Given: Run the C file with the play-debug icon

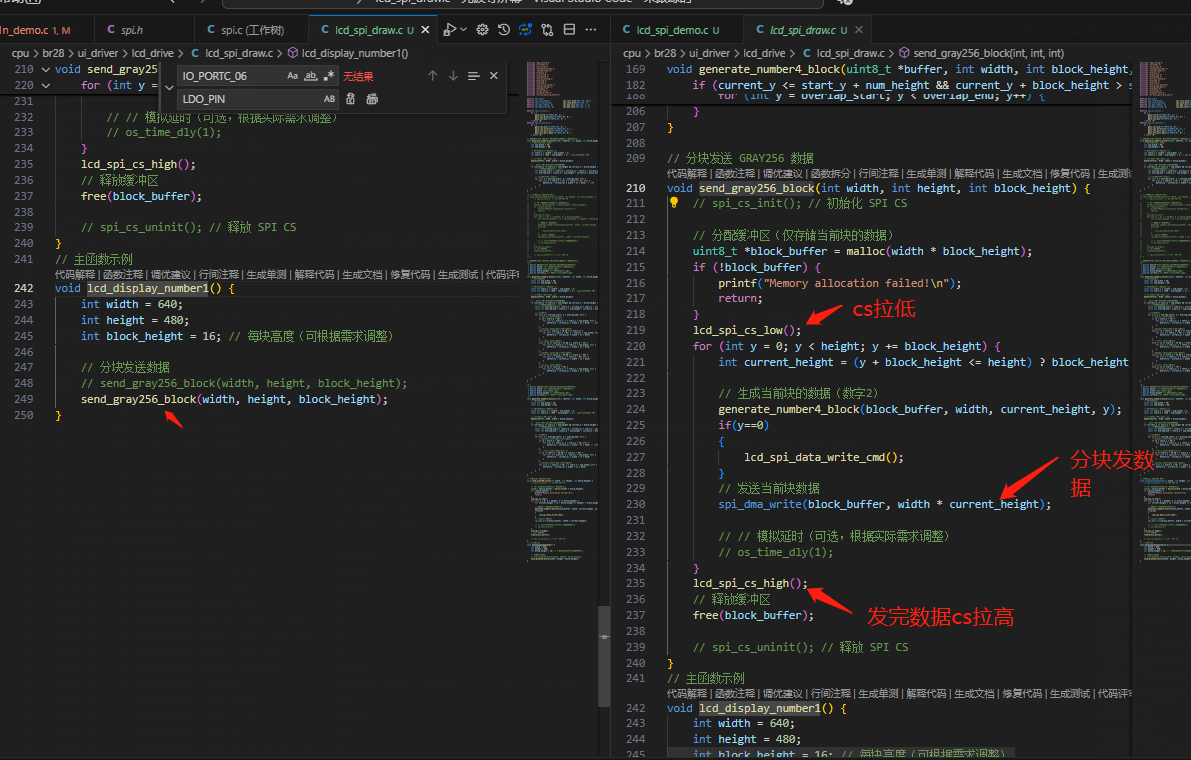Looking at the screenshot, I should click(x=449, y=30).
